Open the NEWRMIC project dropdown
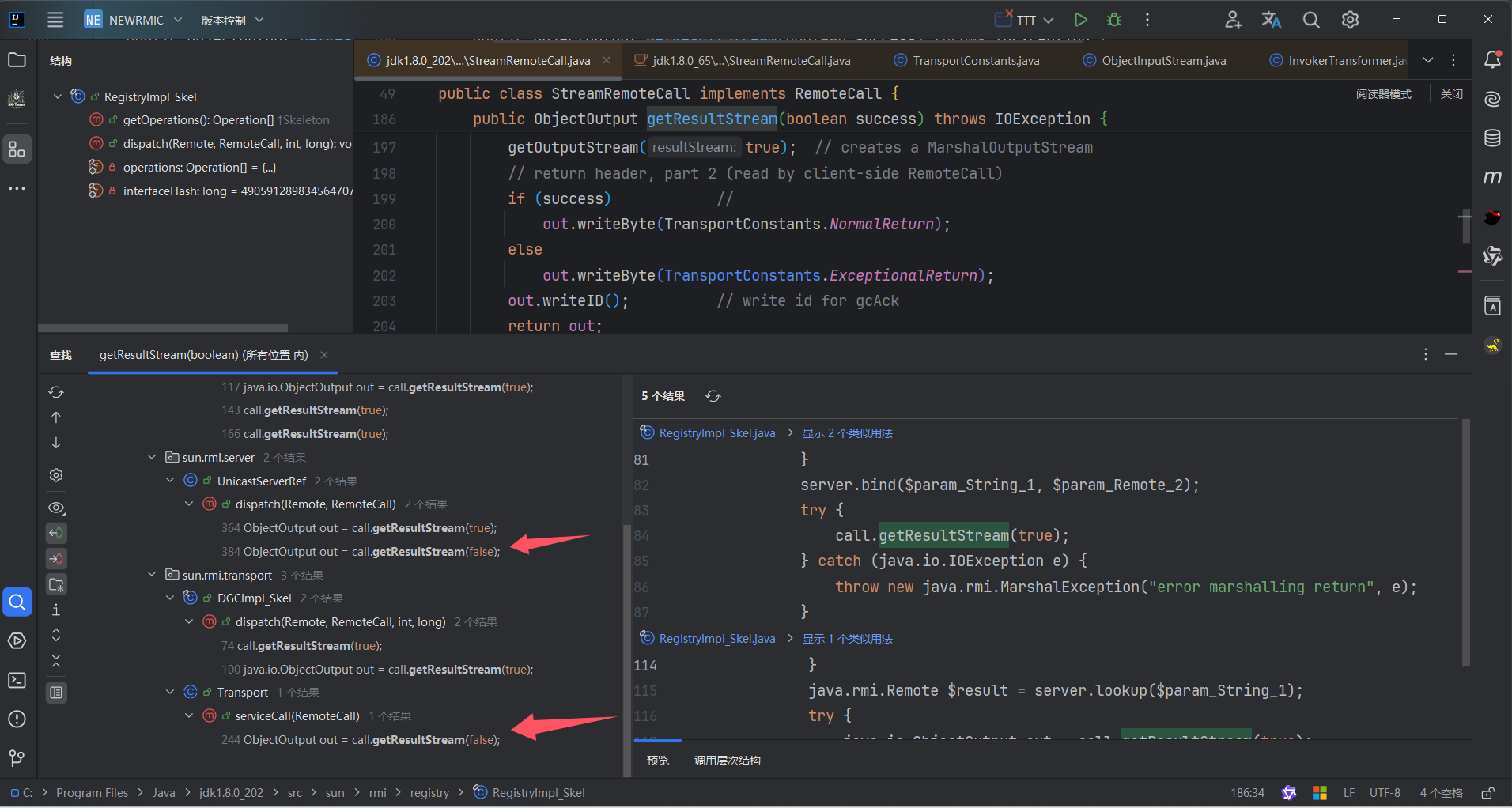 [134, 20]
